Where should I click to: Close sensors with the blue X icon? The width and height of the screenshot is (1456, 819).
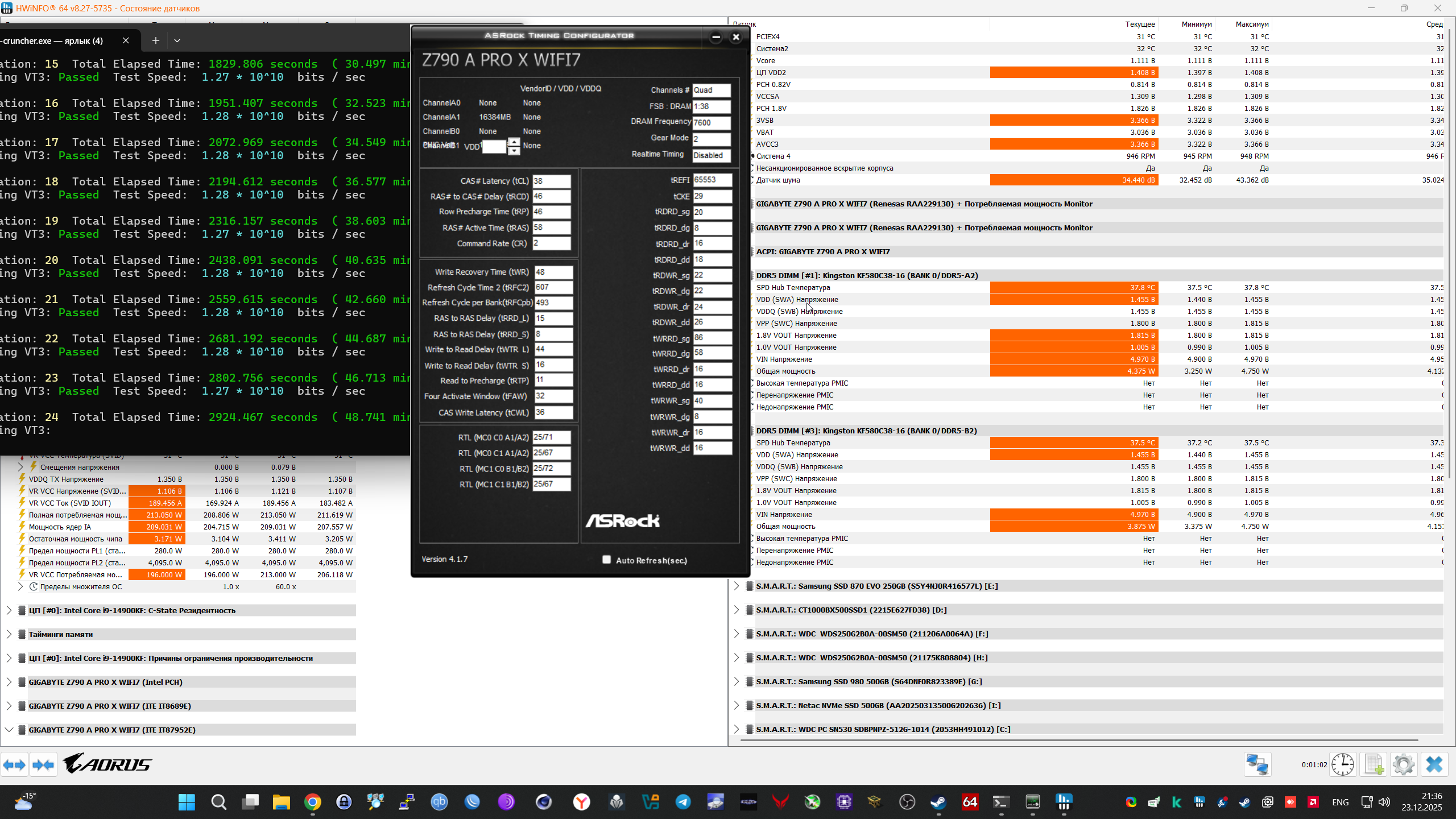[x=1434, y=764]
